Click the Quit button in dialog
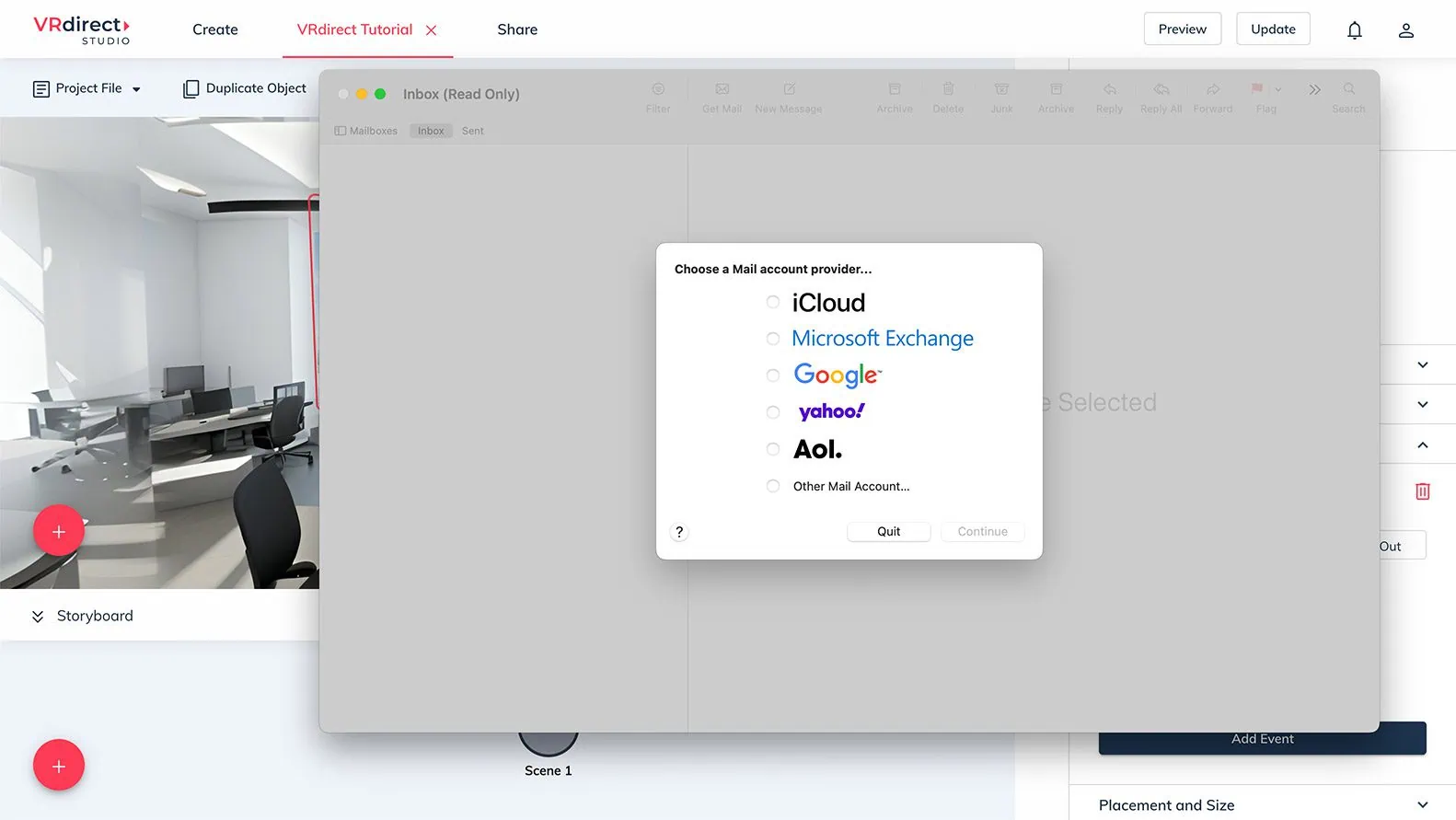Image resolution: width=1456 pixels, height=820 pixels. (888, 532)
